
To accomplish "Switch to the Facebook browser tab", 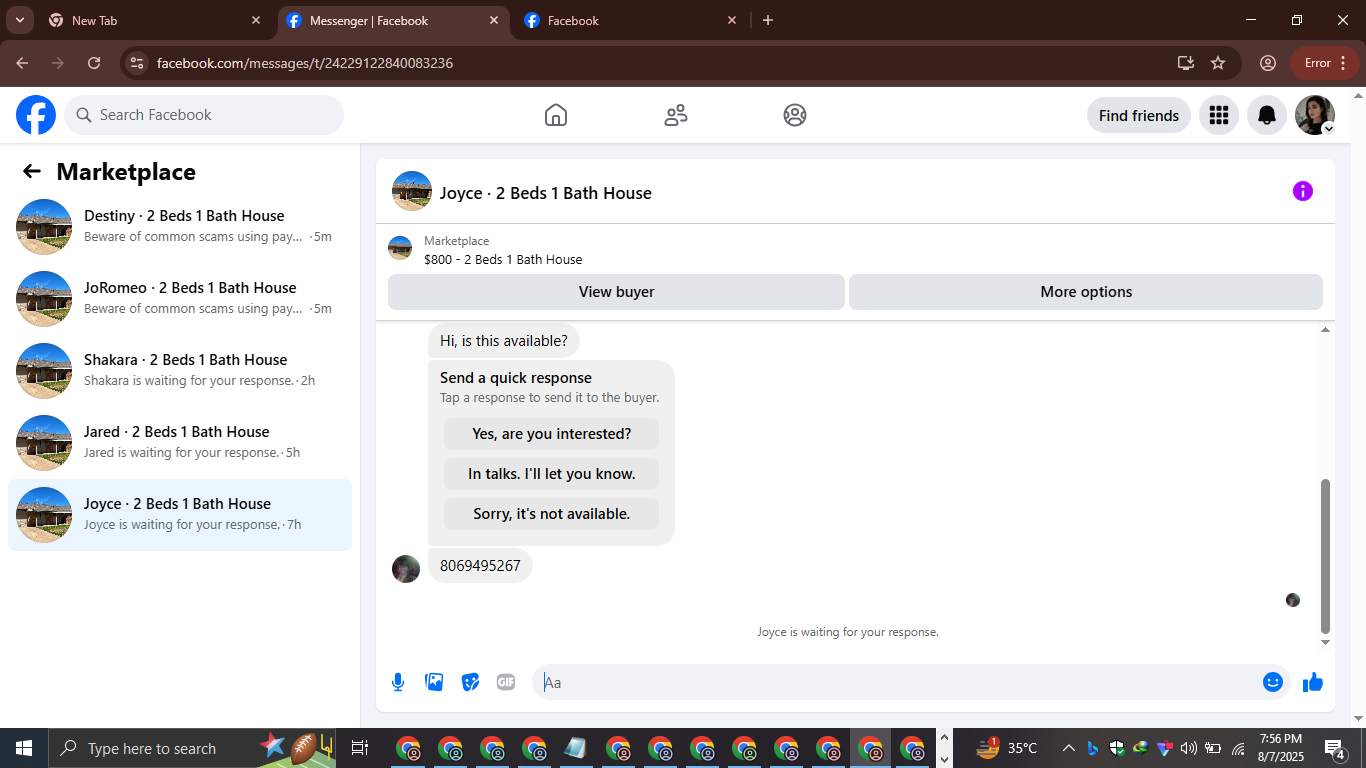I will 631,20.
